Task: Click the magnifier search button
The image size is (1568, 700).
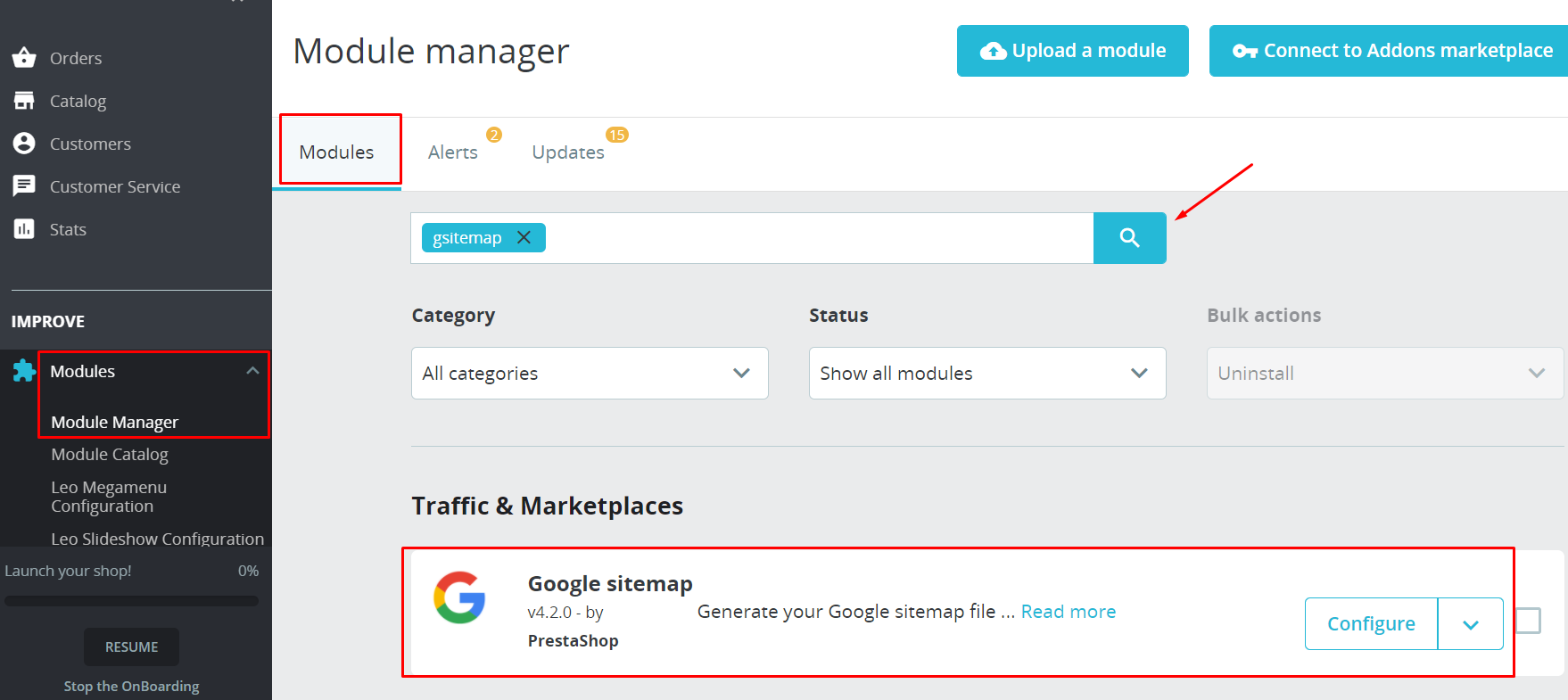Action: (x=1129, y=238)
